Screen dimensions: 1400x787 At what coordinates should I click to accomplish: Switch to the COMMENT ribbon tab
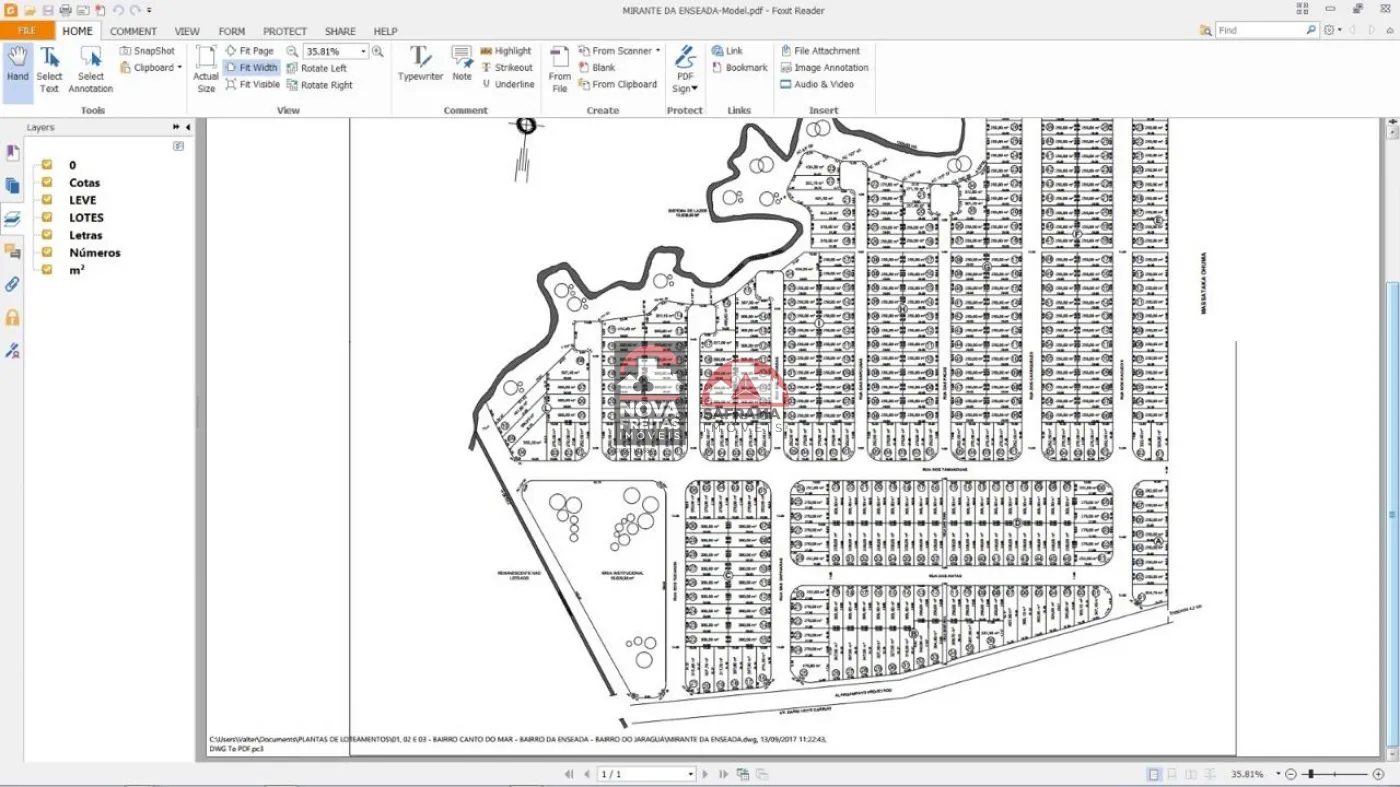133,31
